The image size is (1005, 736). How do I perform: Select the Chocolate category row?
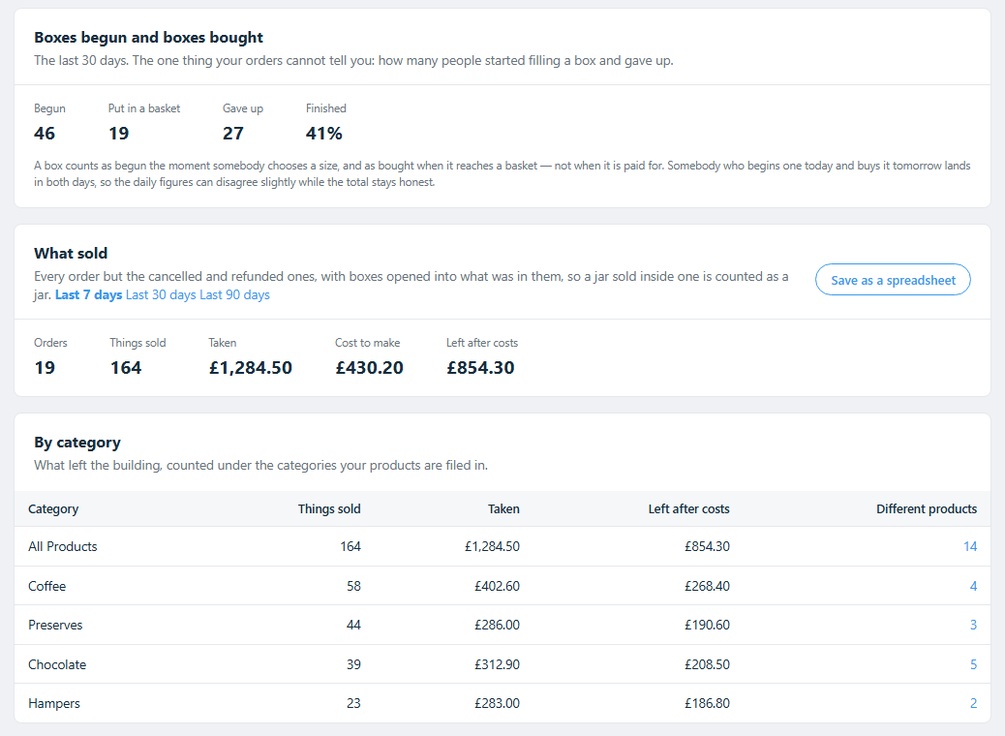point(502,664)
